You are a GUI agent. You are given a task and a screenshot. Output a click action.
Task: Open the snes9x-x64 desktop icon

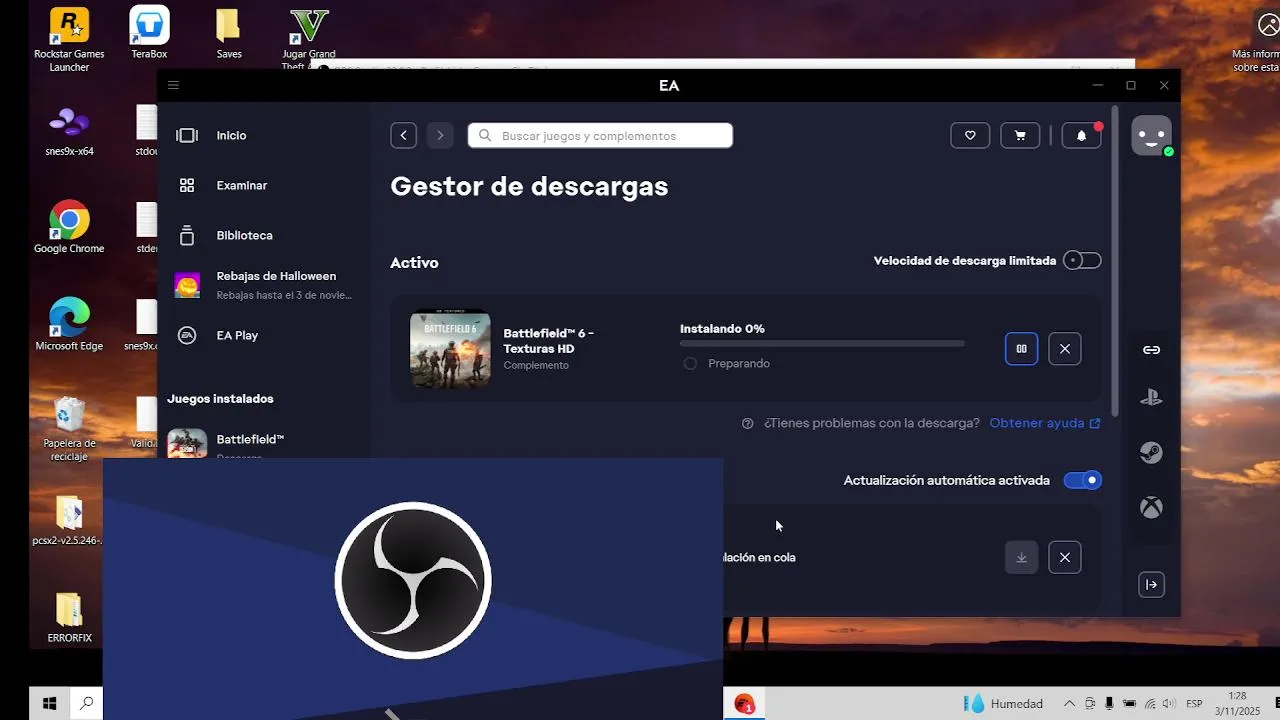69,131
